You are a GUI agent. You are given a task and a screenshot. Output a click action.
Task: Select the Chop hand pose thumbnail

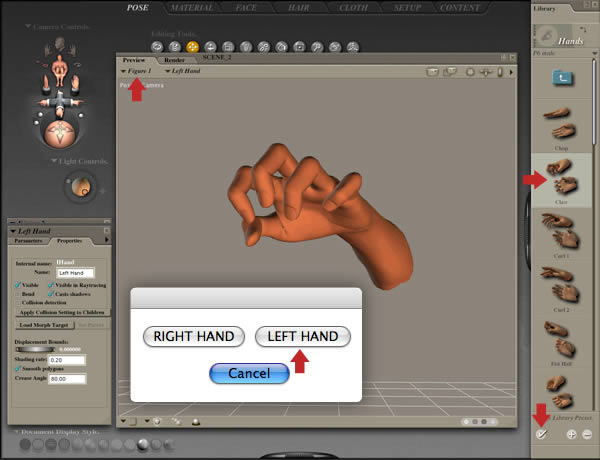click(x=561, y=128)
